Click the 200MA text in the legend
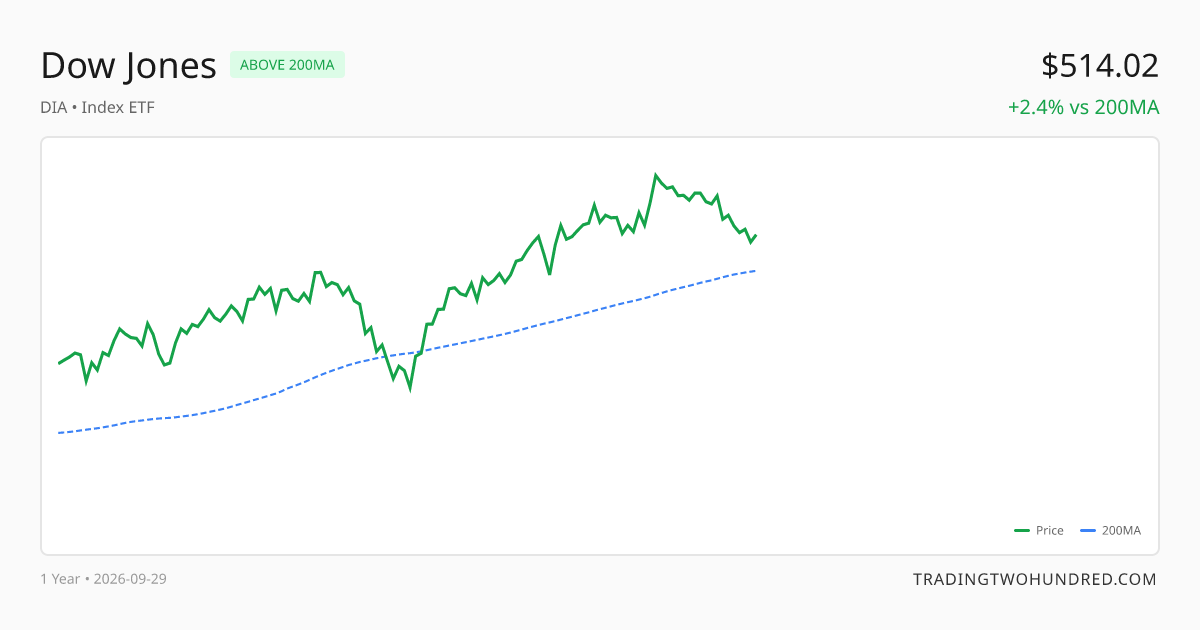 click(x=1121, y=531)
